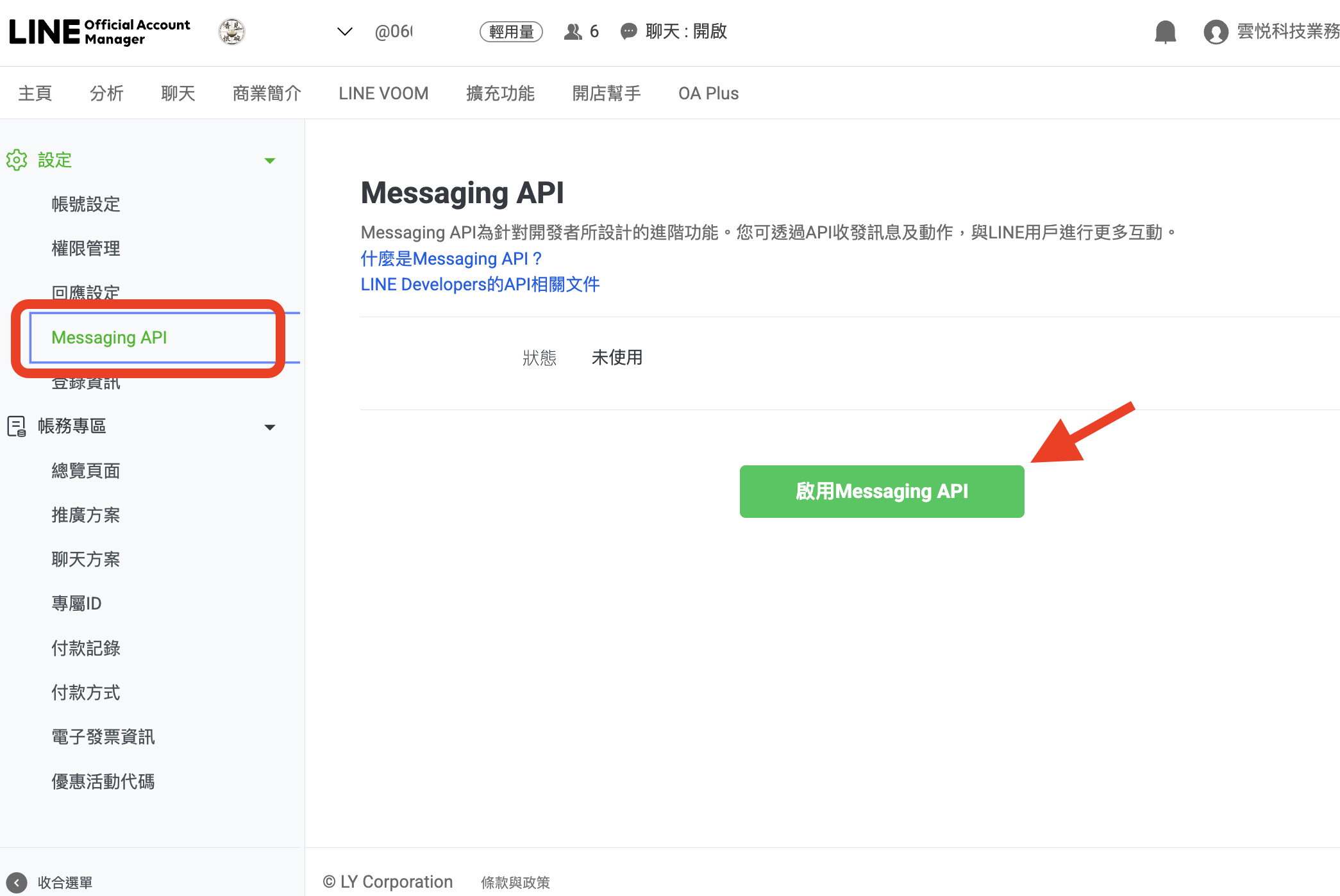Open the 開店幫手 tab
The height and width of the screenshot is (896, 1340).
(x=607, y=94)
